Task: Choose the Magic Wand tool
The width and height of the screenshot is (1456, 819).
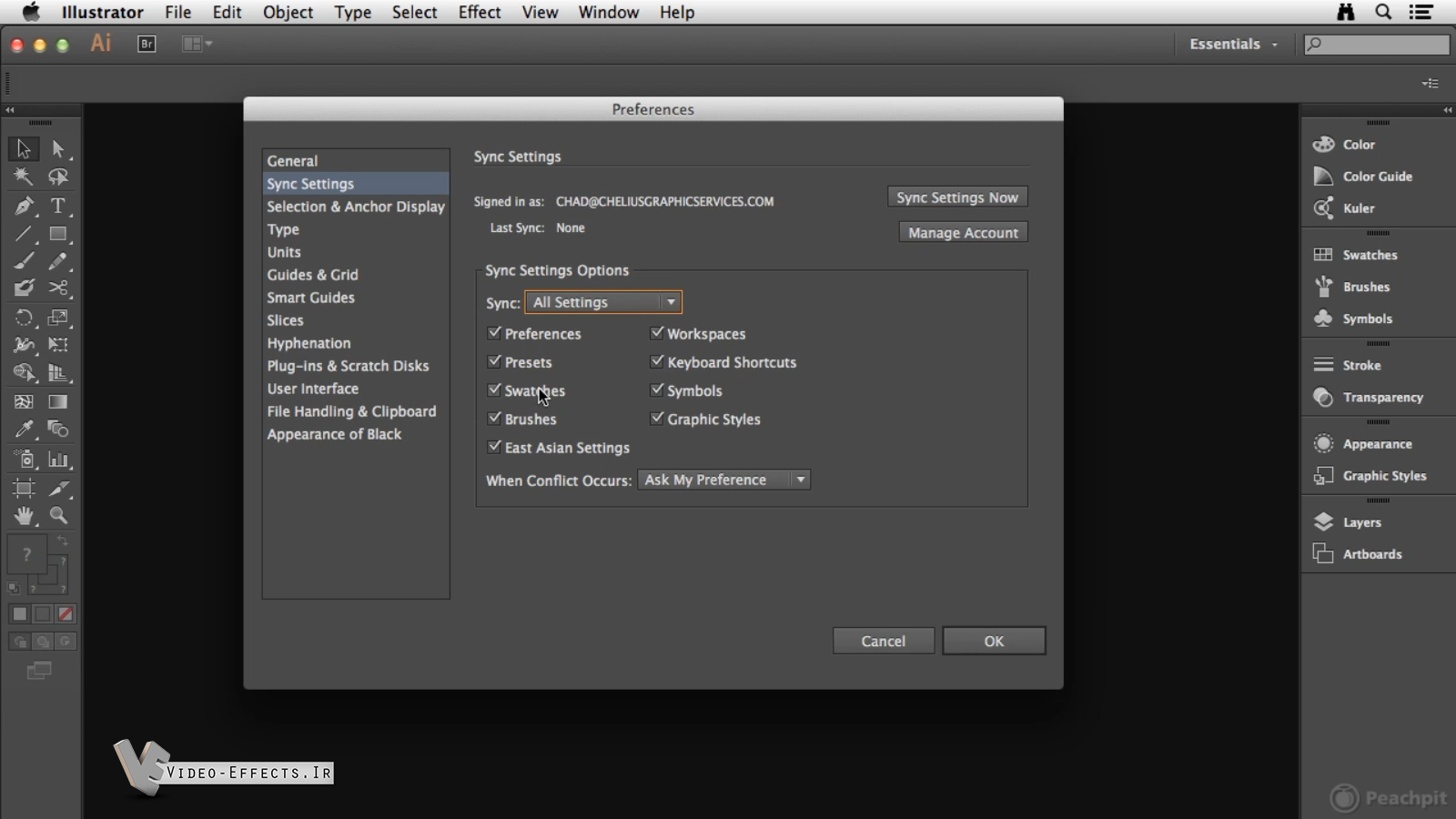Action: click(24, 177)
